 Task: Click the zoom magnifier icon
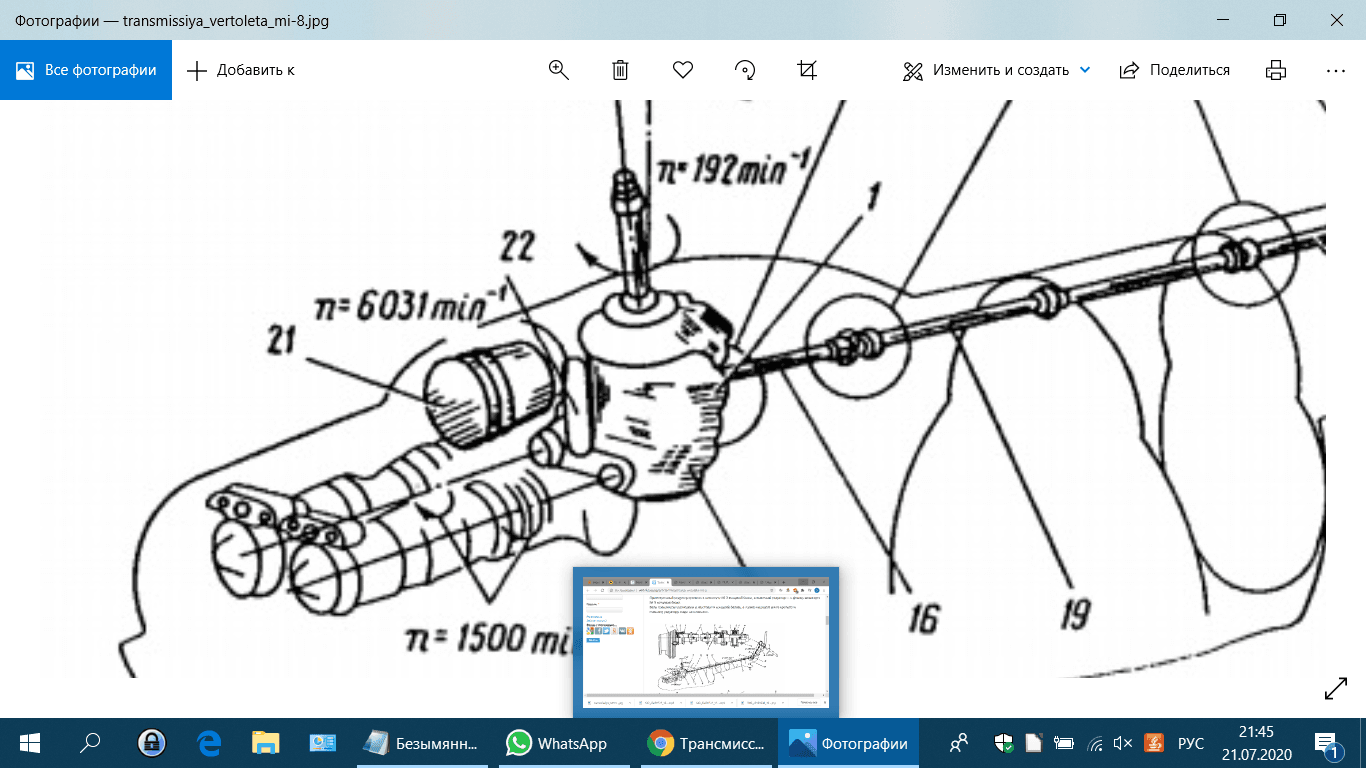[x=558, y=70]
